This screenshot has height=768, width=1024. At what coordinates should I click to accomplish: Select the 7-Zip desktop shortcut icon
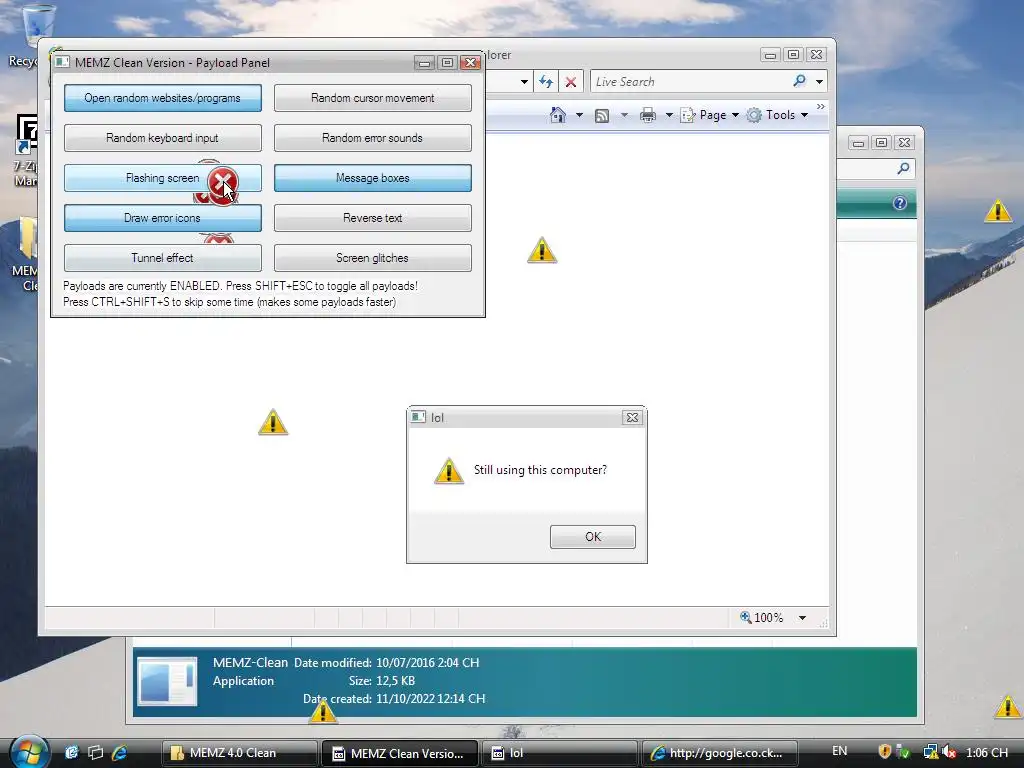(26, 152)
